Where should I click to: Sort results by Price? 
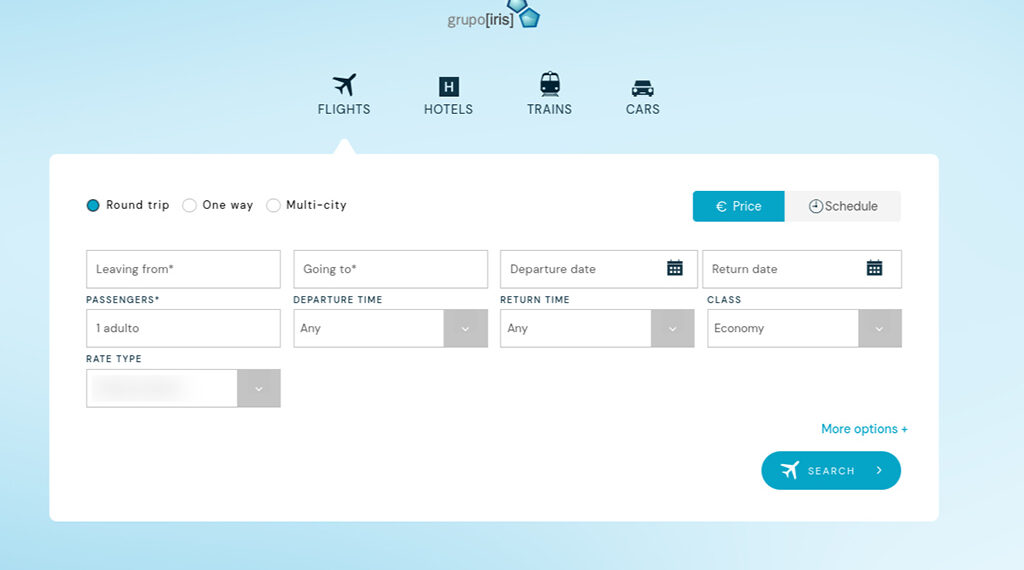tap(739, 206)
